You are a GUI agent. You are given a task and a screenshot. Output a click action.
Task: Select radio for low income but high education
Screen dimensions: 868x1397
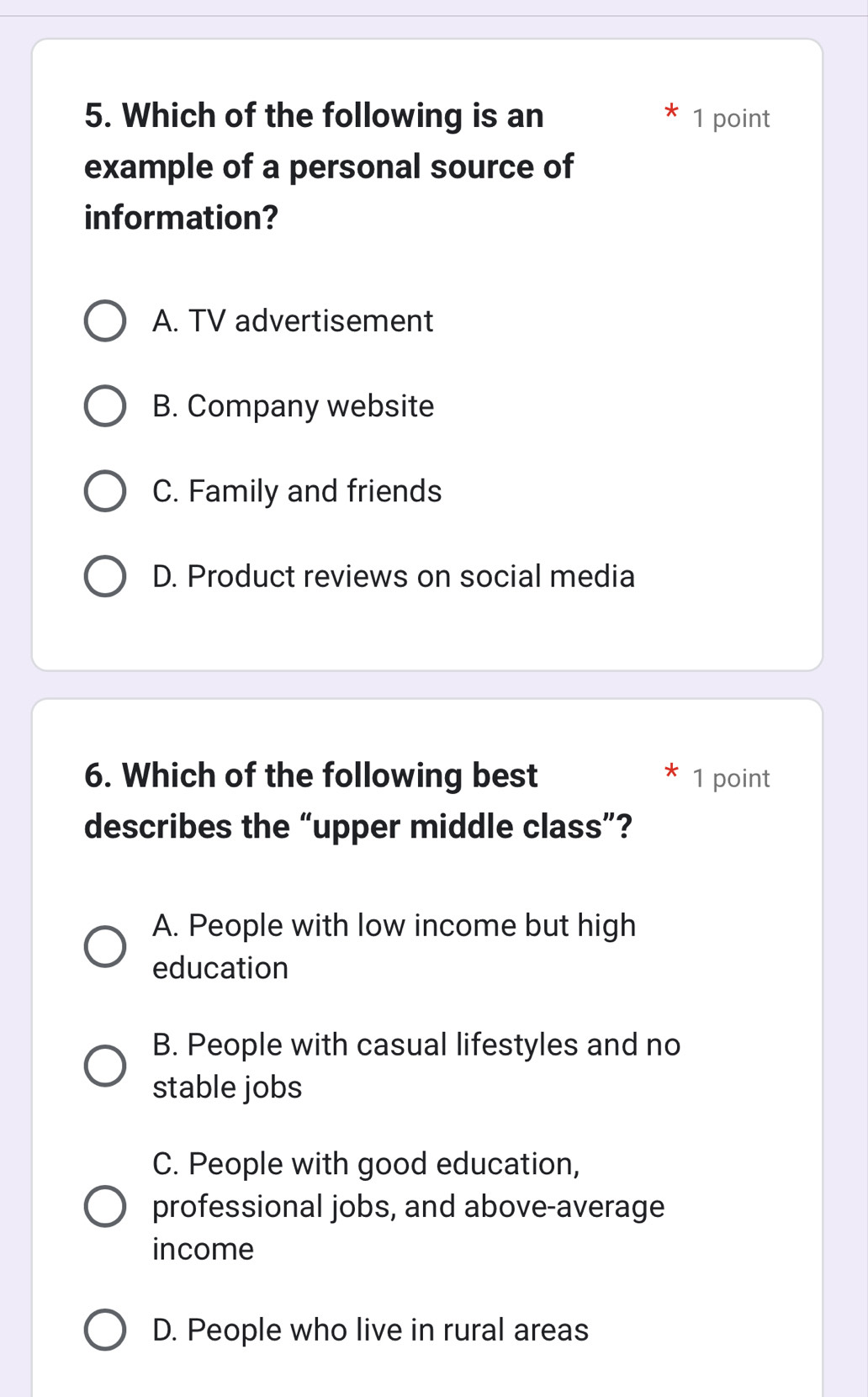tap(105, 947)
